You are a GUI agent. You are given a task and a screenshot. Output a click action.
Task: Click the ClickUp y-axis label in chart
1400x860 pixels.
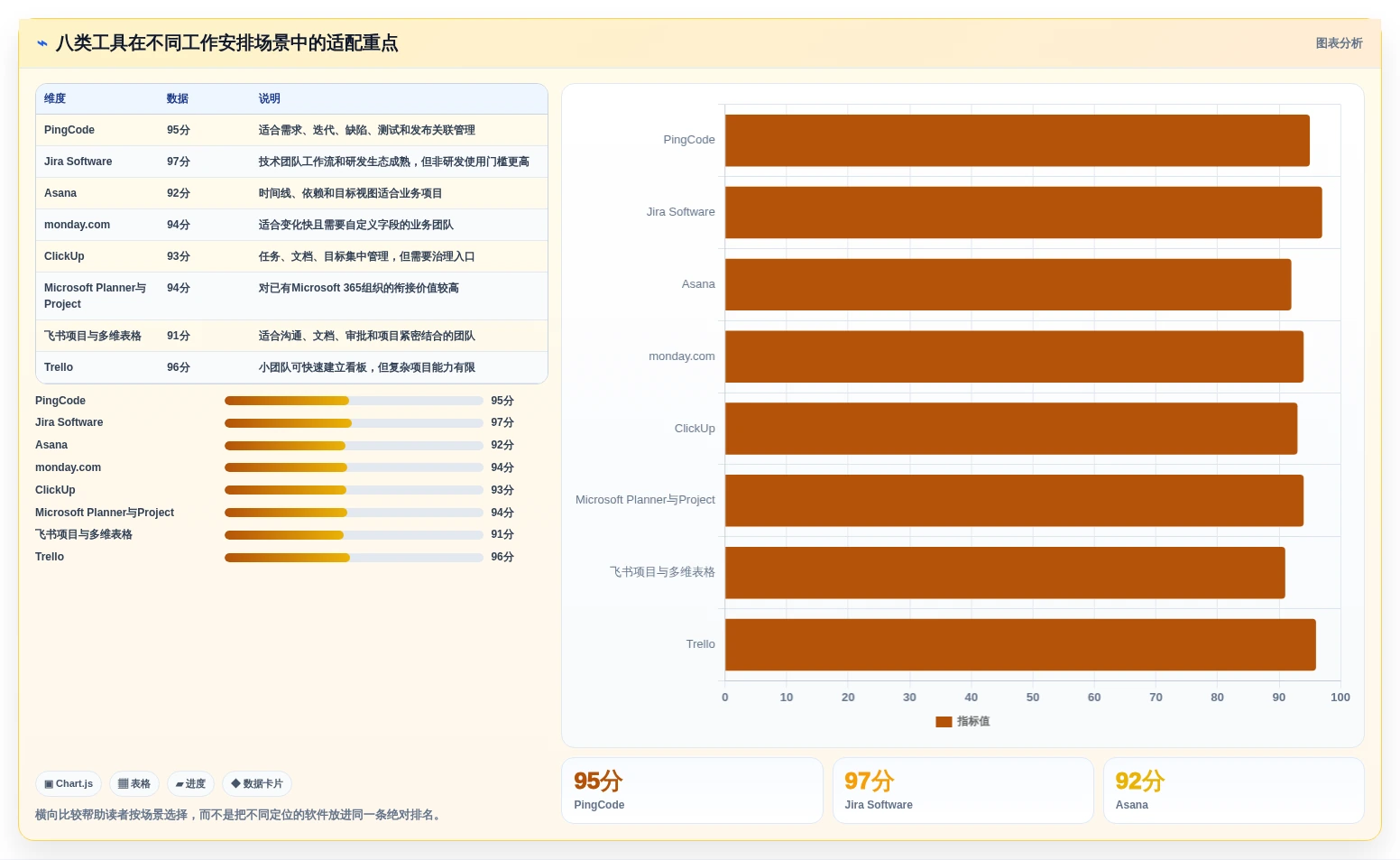pyautogui.click(x=695, y=429)
